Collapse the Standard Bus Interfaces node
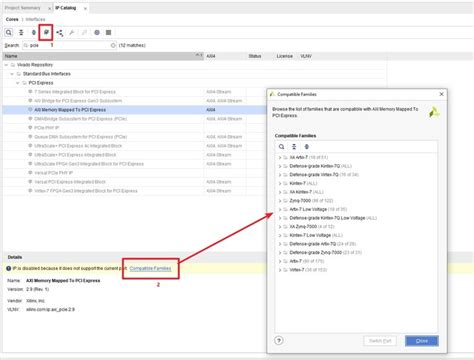474x360 pixels. pos(12,74)
